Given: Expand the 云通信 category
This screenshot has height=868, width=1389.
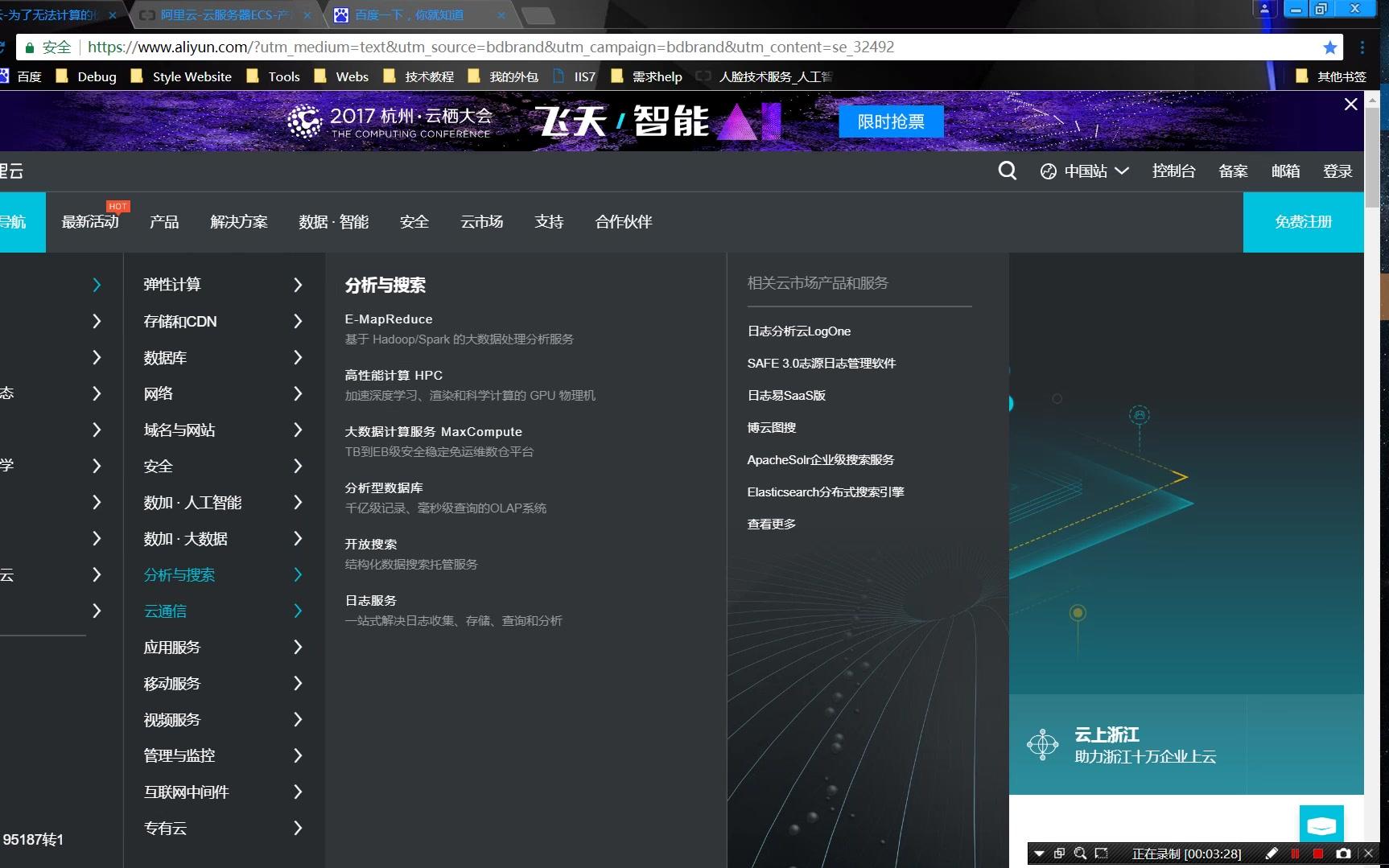Looking at the screenshot, I should point(223,611).
